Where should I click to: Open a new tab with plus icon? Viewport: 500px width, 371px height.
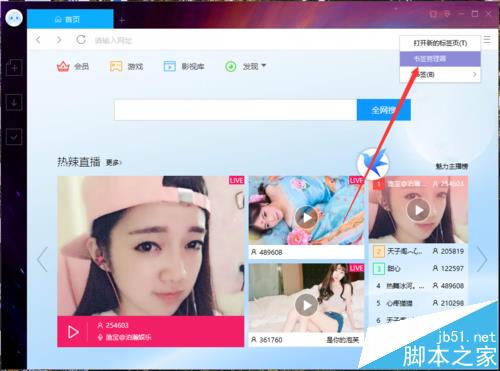tap(122, 20)
